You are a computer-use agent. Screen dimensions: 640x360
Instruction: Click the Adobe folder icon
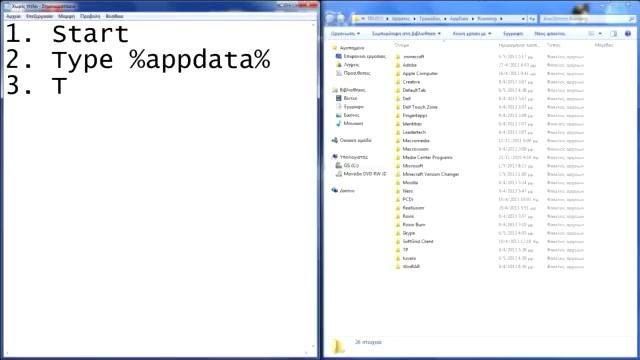point(398,65)
